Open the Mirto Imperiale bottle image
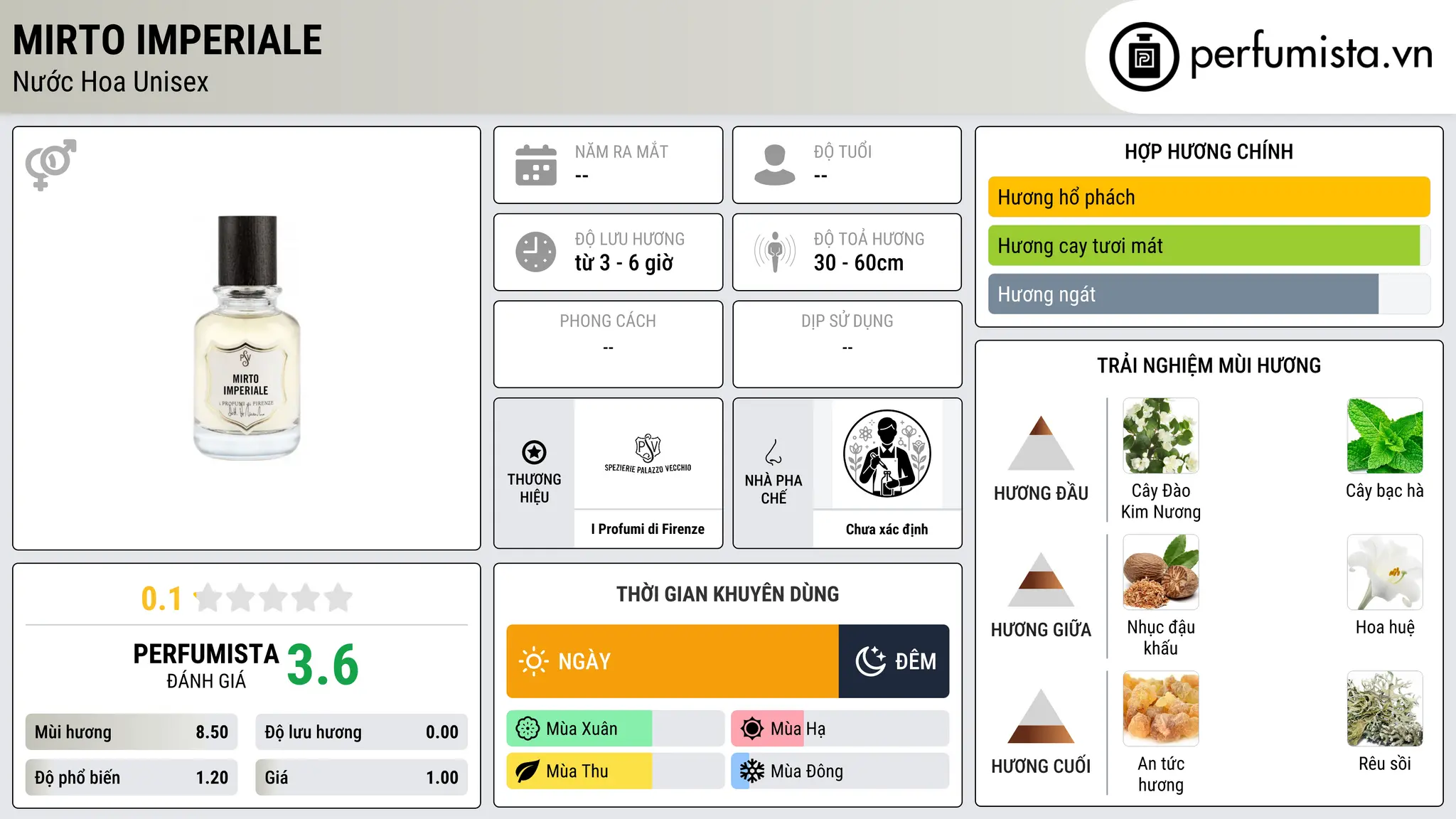This screenshot has height=819, width=1456. click(x=247, y=338)
